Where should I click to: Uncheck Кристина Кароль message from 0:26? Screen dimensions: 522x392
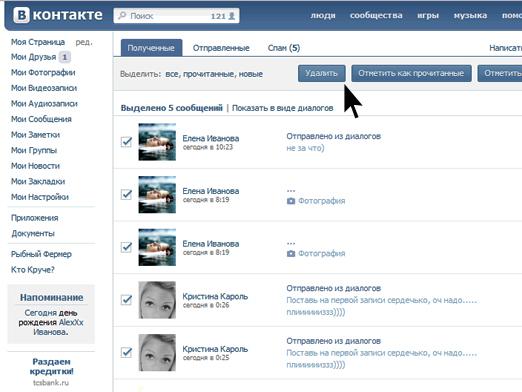[126, 300]
